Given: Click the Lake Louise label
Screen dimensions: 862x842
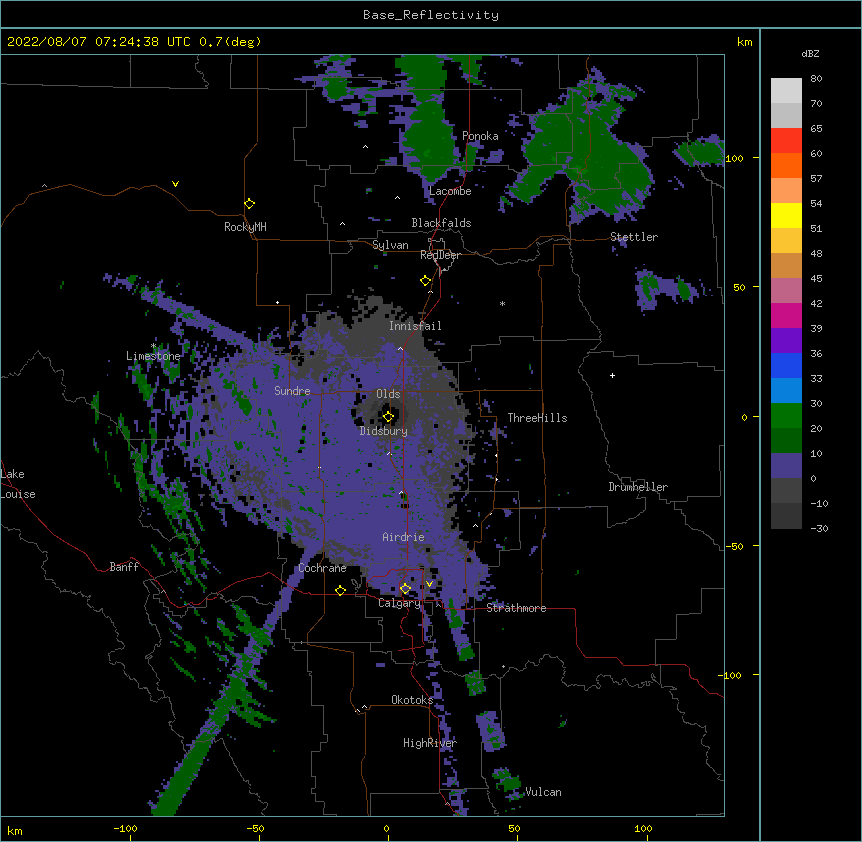Looking at the screenshot, I should click(x=18, y=484).
